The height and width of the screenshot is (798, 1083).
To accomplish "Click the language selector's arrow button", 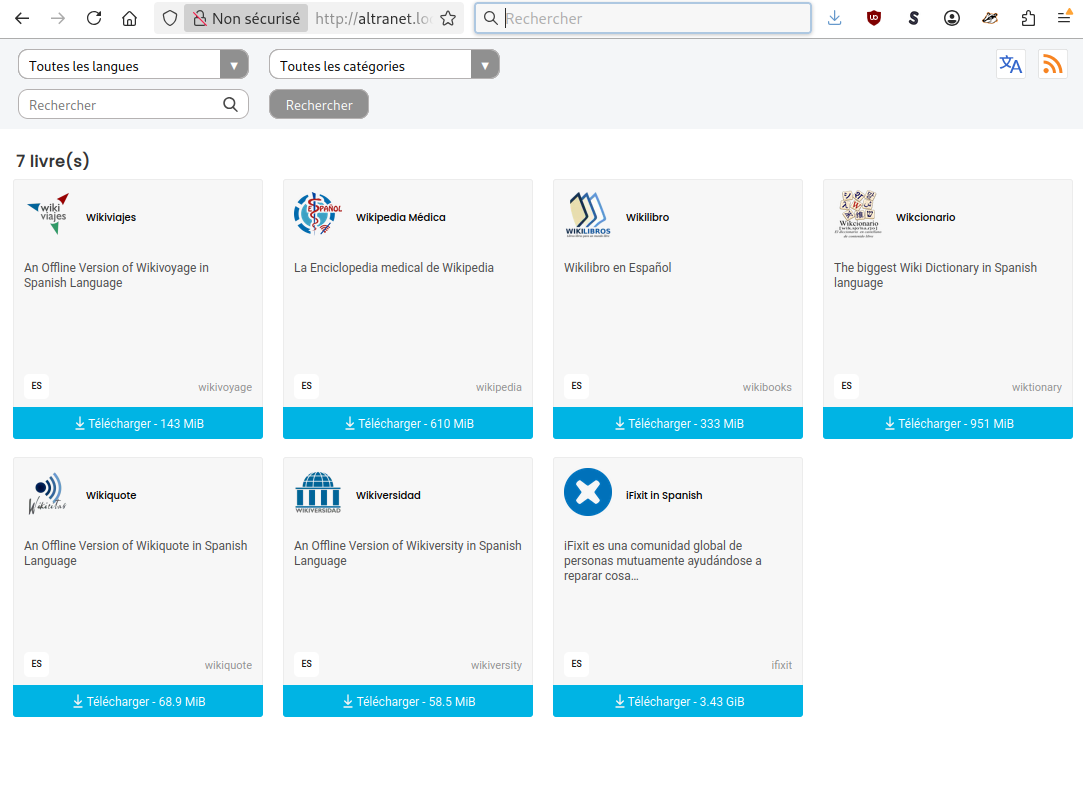I will pyautogui.click(x=234, y=63).
